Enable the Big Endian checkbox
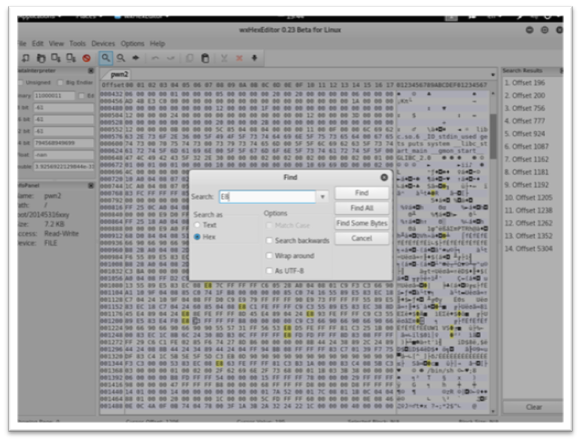 click(60, 83)
